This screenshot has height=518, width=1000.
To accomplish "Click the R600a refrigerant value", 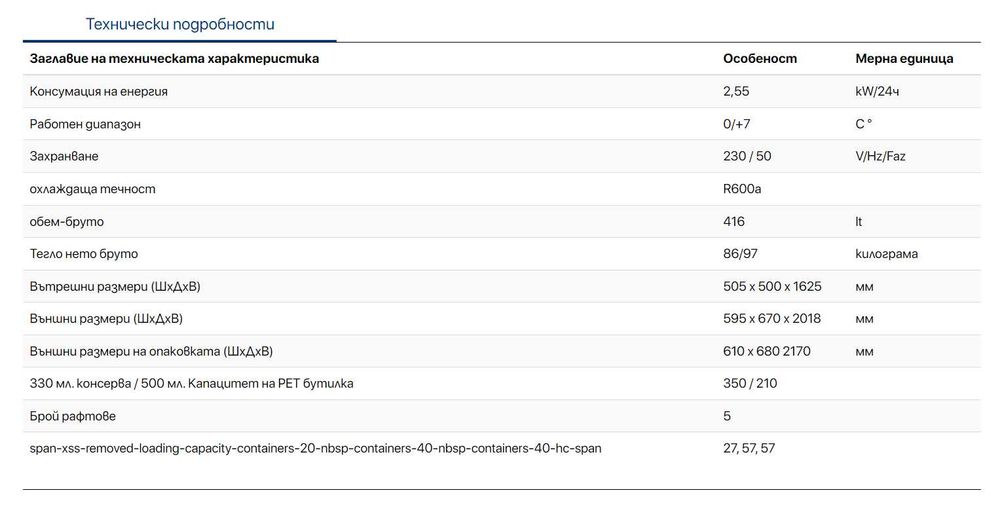I will pyautogui.click(x=742, y=189).
